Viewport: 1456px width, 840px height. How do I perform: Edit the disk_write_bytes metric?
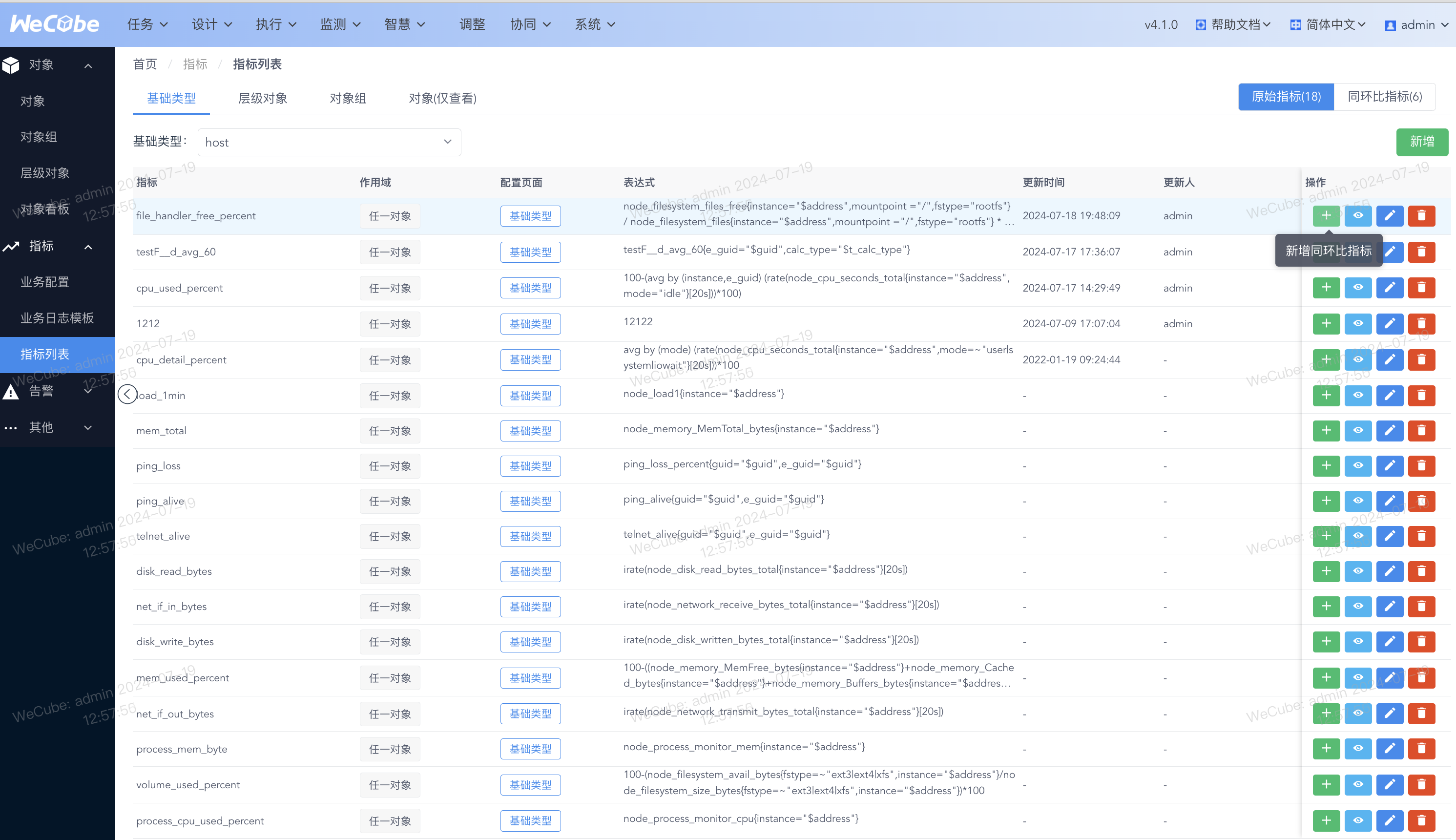[x=1390, y=642]
